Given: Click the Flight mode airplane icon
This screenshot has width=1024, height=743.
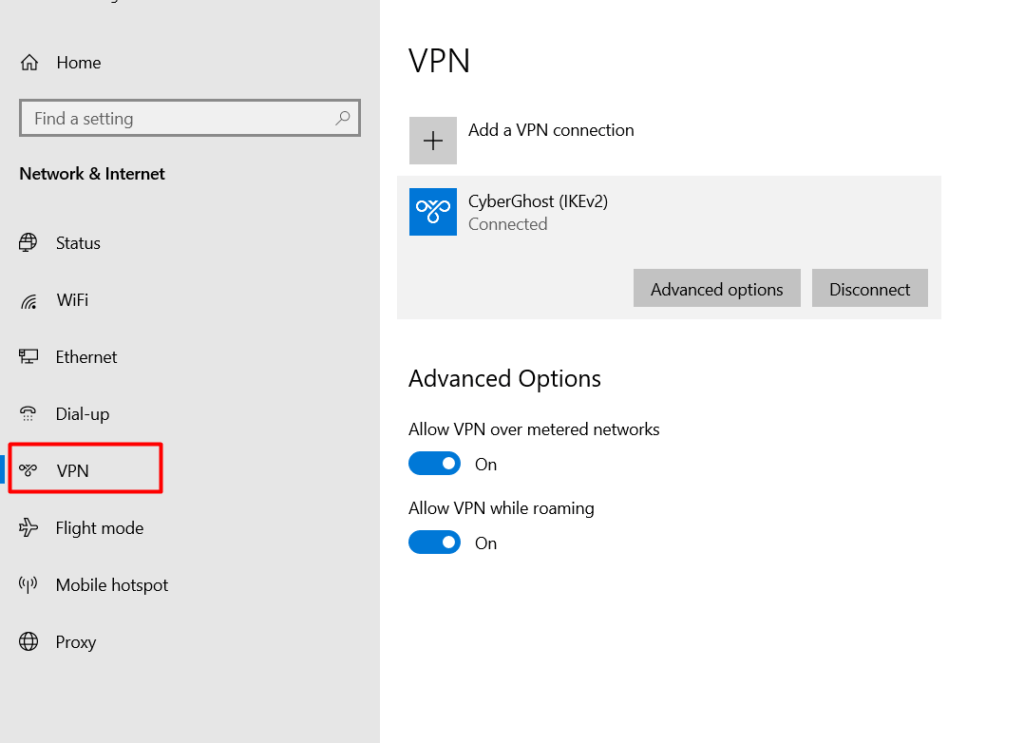Looking at the screenshot, I should coord(28,527).
